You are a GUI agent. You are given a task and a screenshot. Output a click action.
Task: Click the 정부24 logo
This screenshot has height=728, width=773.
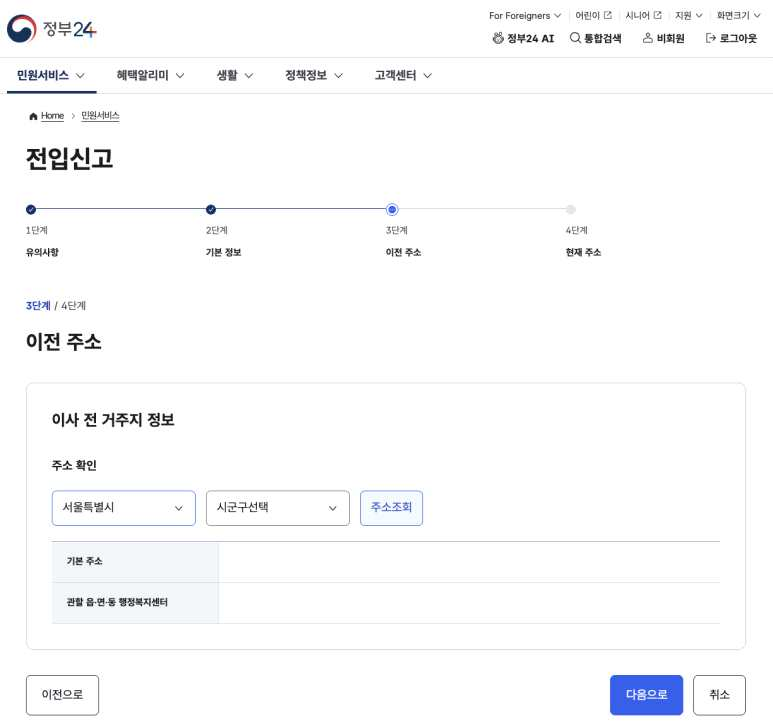(51, 29)
